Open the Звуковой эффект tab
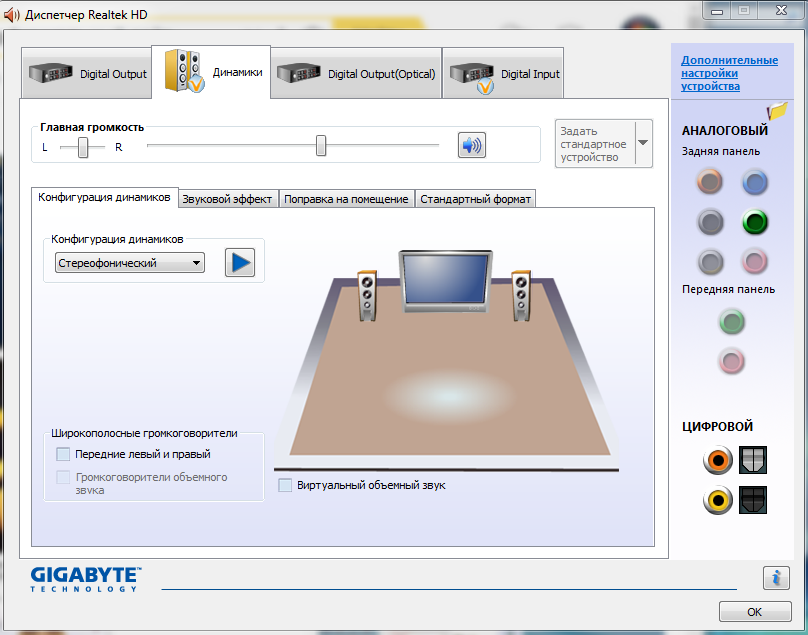Image resolution: width=808 pixels, height=635 pixels. pyautogui.click(x=227, y=199)
